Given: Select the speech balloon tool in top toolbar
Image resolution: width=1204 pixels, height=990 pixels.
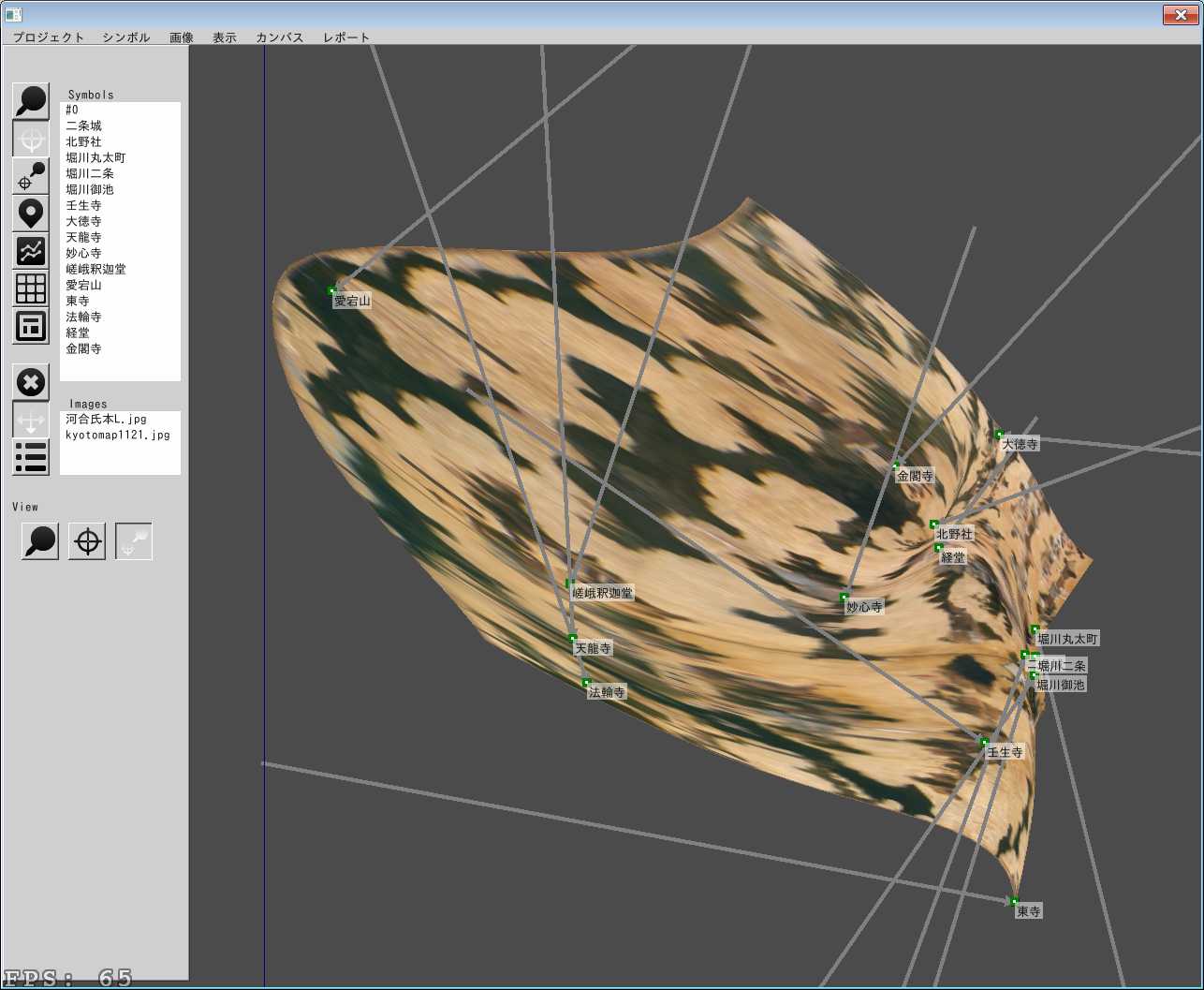Looking at the screenshot, I should [31, 101].
